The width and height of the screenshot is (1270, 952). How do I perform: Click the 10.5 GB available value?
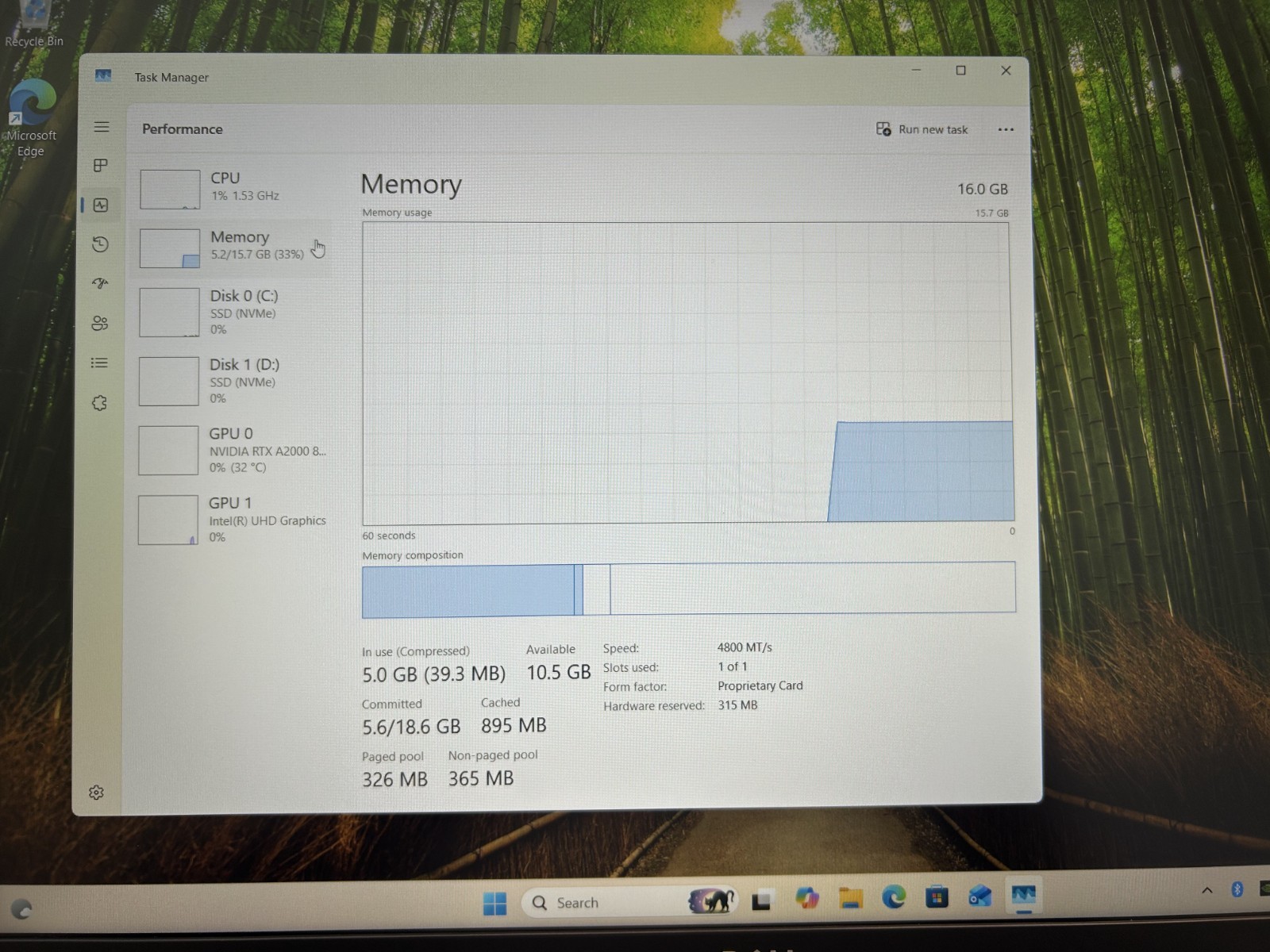click(x=558, y=673)
